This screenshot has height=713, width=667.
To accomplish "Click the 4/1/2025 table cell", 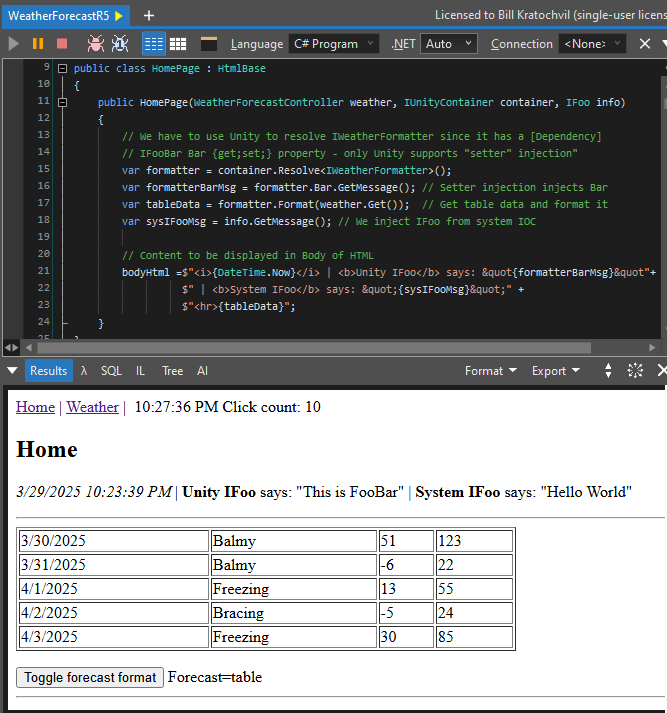I will pyautogui.click(x=114, y=589).
